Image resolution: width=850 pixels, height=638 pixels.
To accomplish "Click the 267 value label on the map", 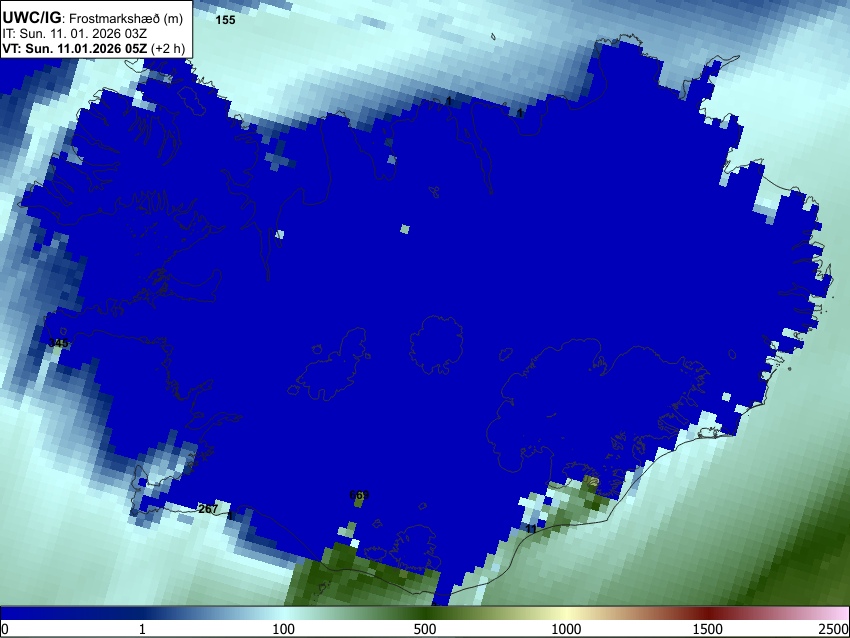I will coord(208,508).
